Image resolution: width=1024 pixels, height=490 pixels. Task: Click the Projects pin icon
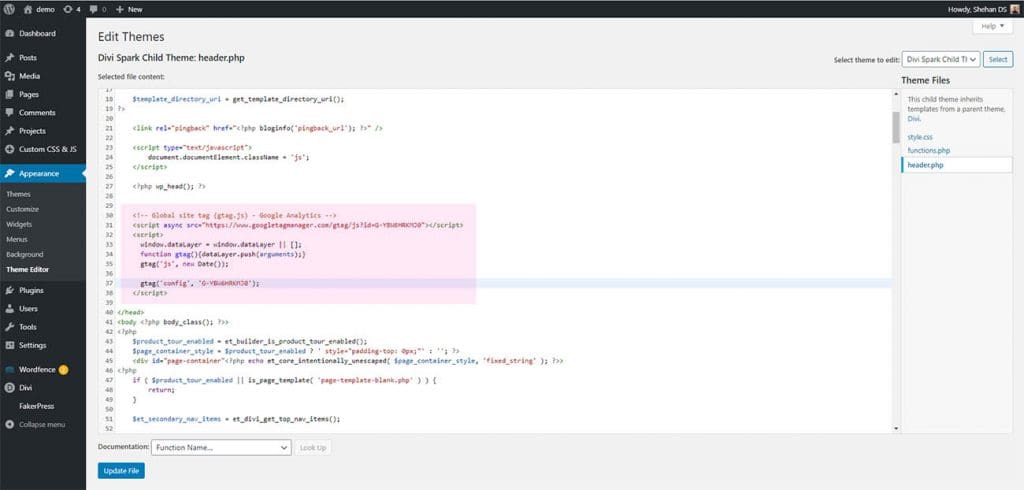9,131
